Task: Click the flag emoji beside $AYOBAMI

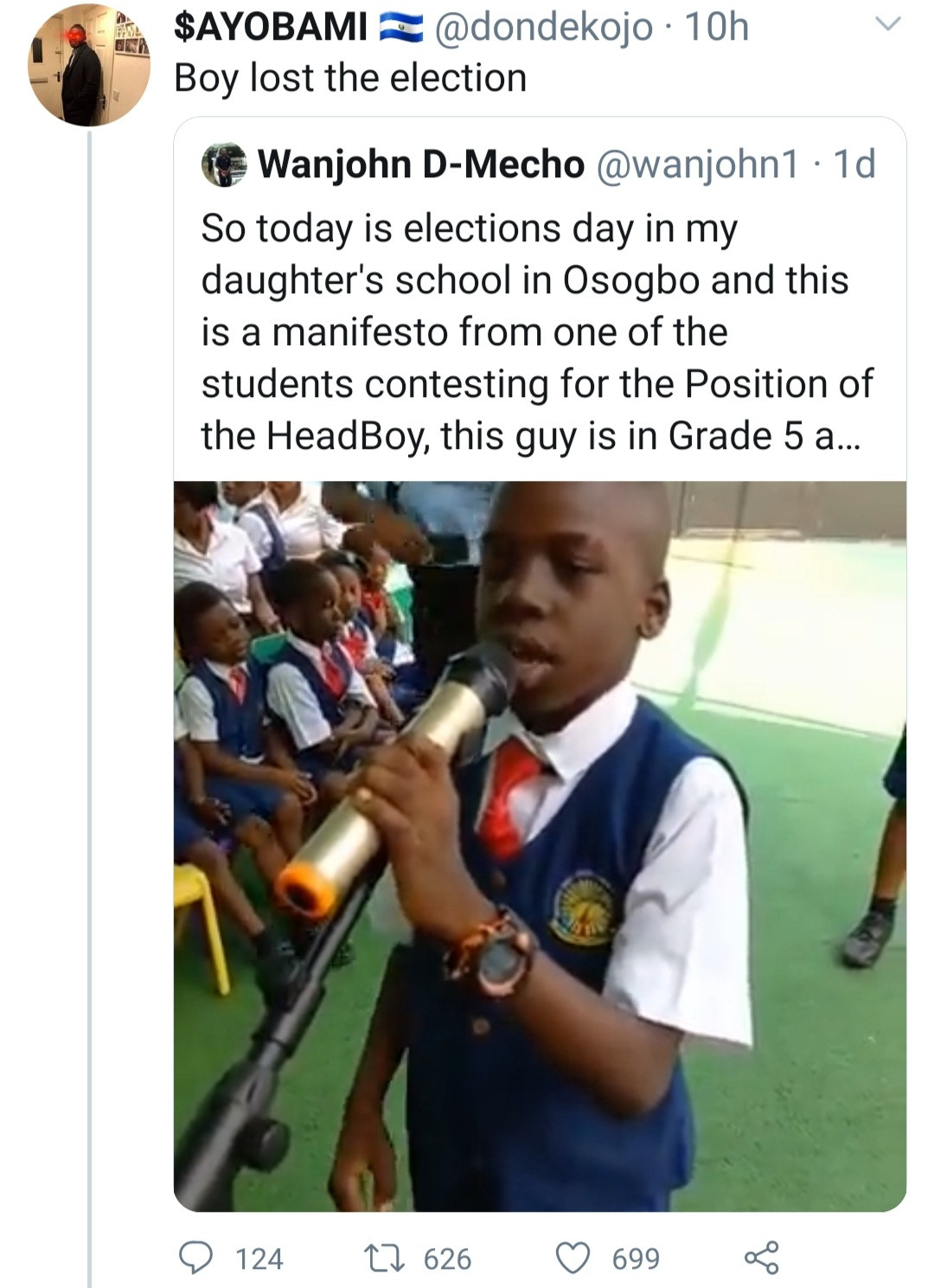Action: (402, 29)
